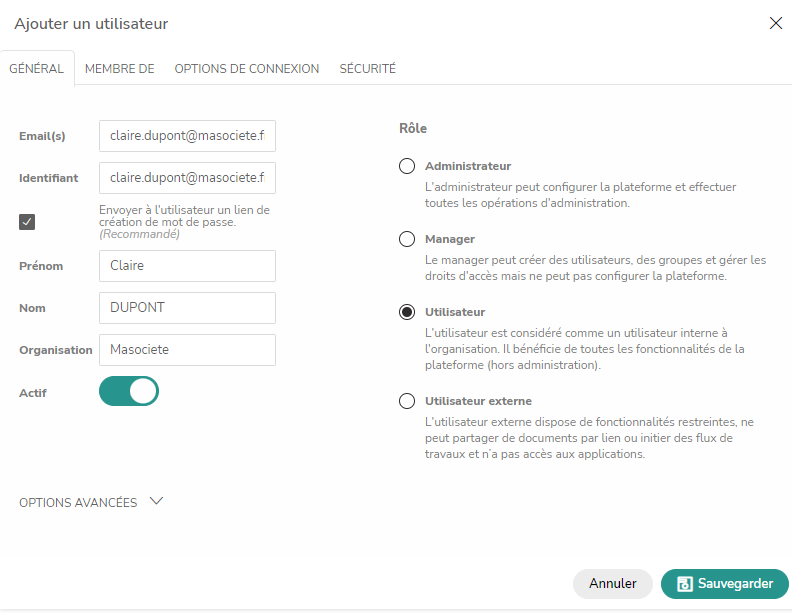Click the save disk icon in Sauvegarder
792x613 pixels.
[x=684, y=584]
